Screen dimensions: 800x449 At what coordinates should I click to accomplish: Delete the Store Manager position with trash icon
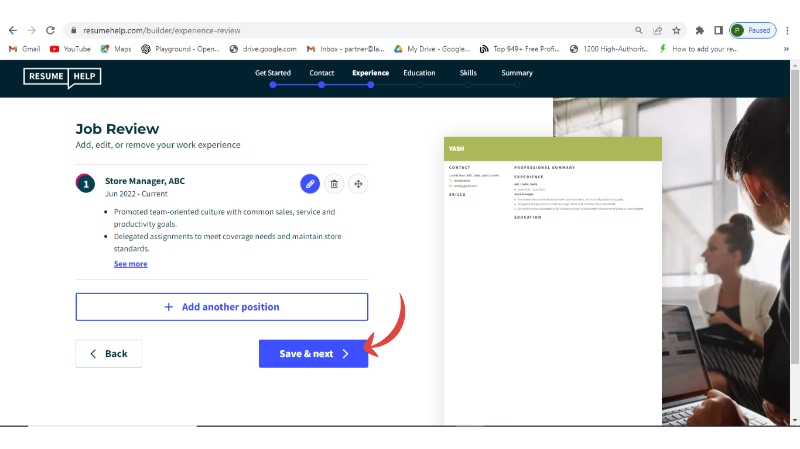tap(334, 184)
